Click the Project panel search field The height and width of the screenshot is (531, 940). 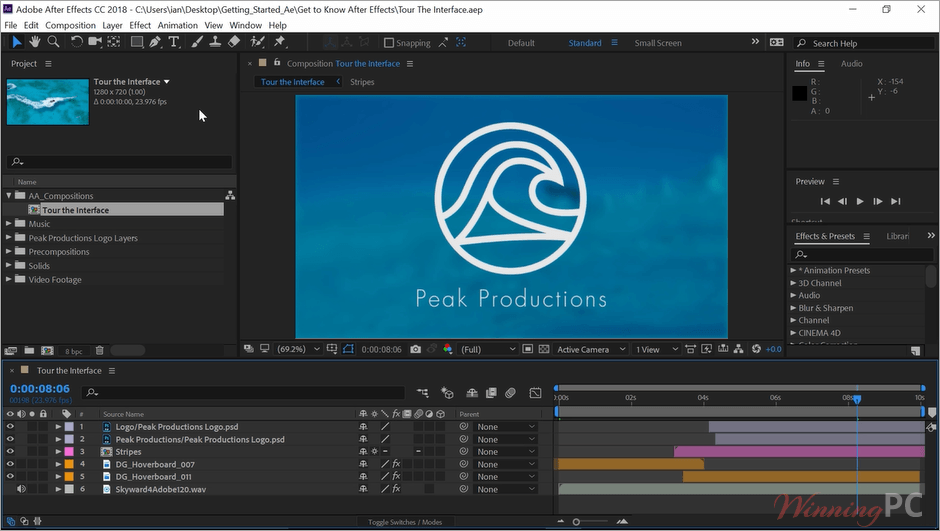tap(120, 162)
